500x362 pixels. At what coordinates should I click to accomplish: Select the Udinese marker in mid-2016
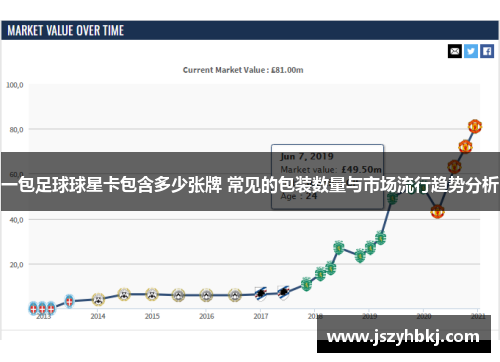point(235,295)
